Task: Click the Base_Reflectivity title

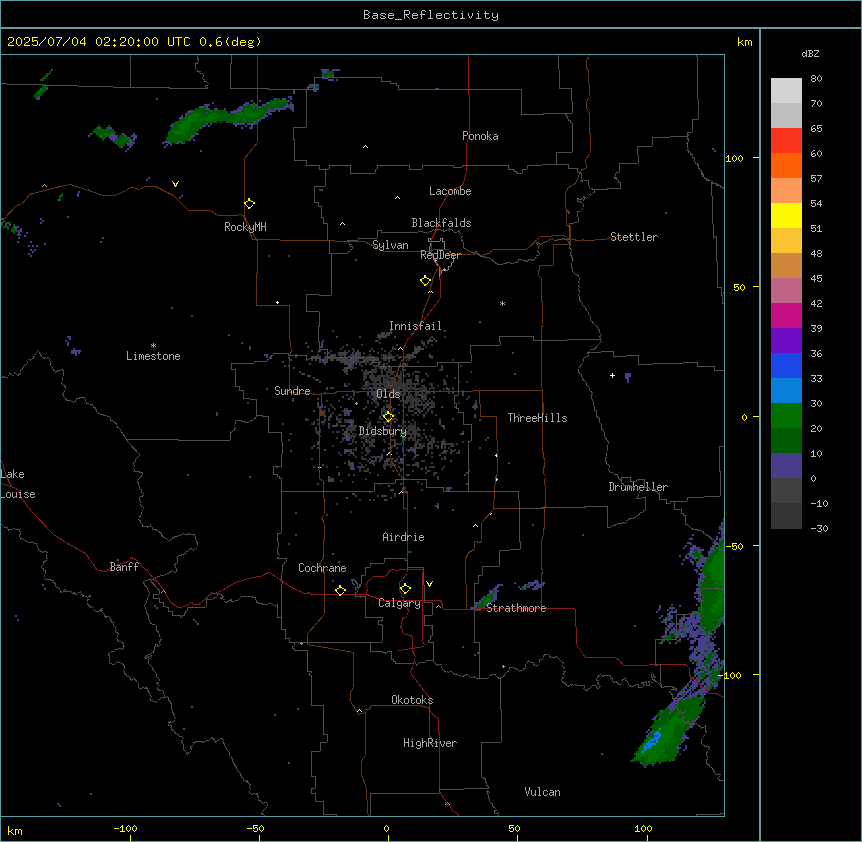Action: 431,15
